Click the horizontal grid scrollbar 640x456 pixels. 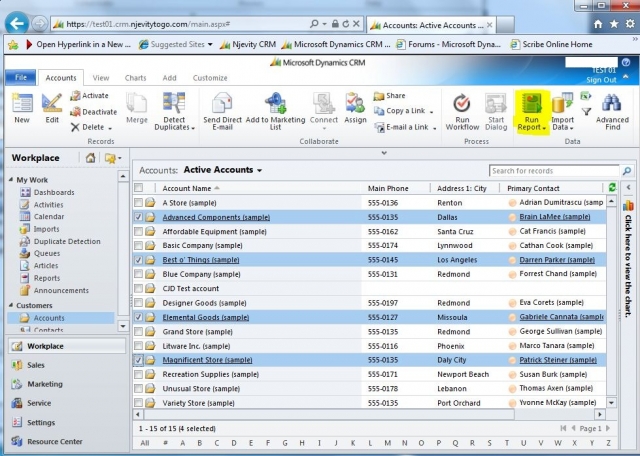point(329,414)
